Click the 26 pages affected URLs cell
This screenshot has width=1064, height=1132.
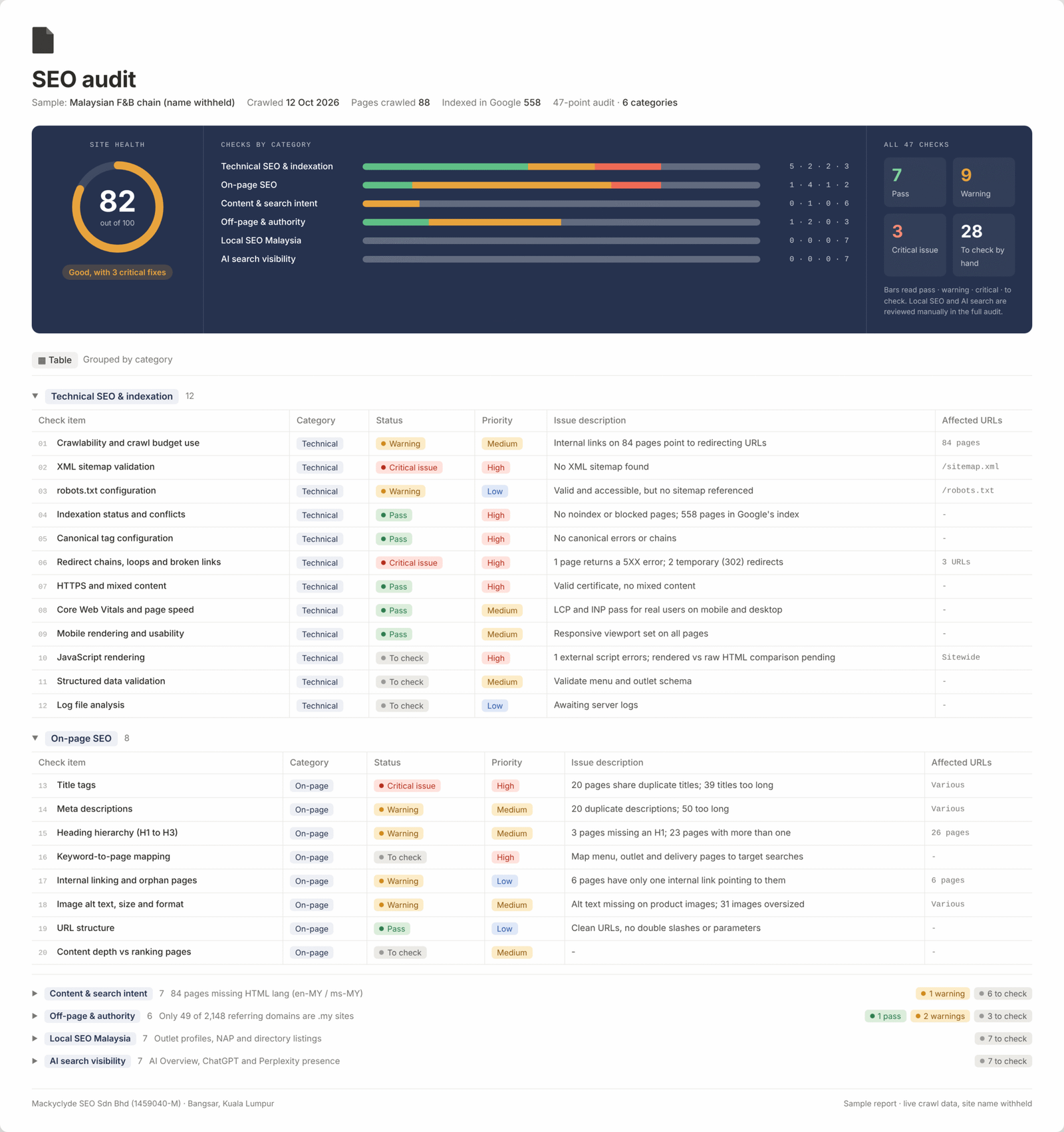[950, 833]
